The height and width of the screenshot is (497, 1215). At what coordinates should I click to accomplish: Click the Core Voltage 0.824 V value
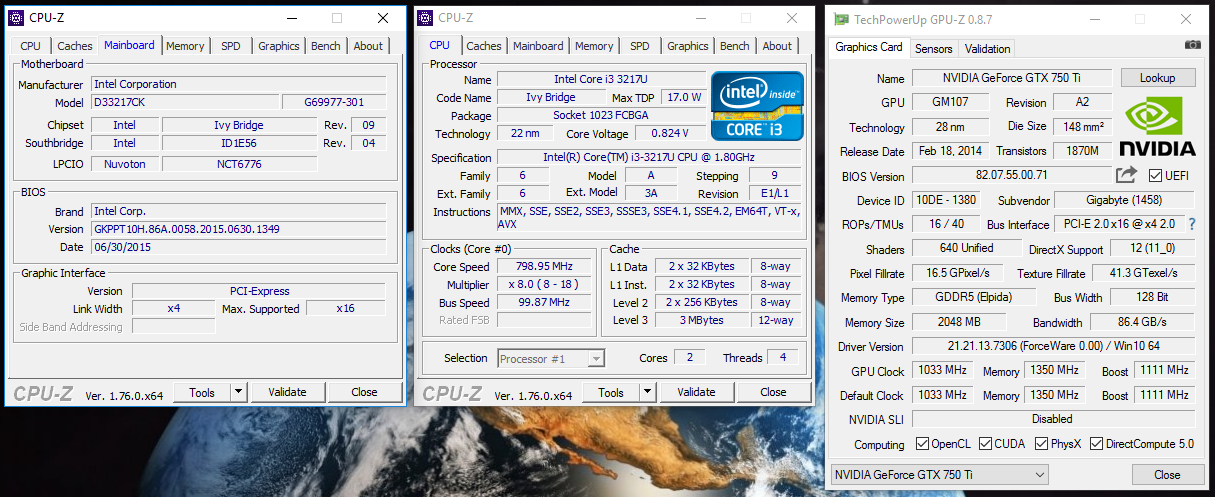(x=670, y=133)
